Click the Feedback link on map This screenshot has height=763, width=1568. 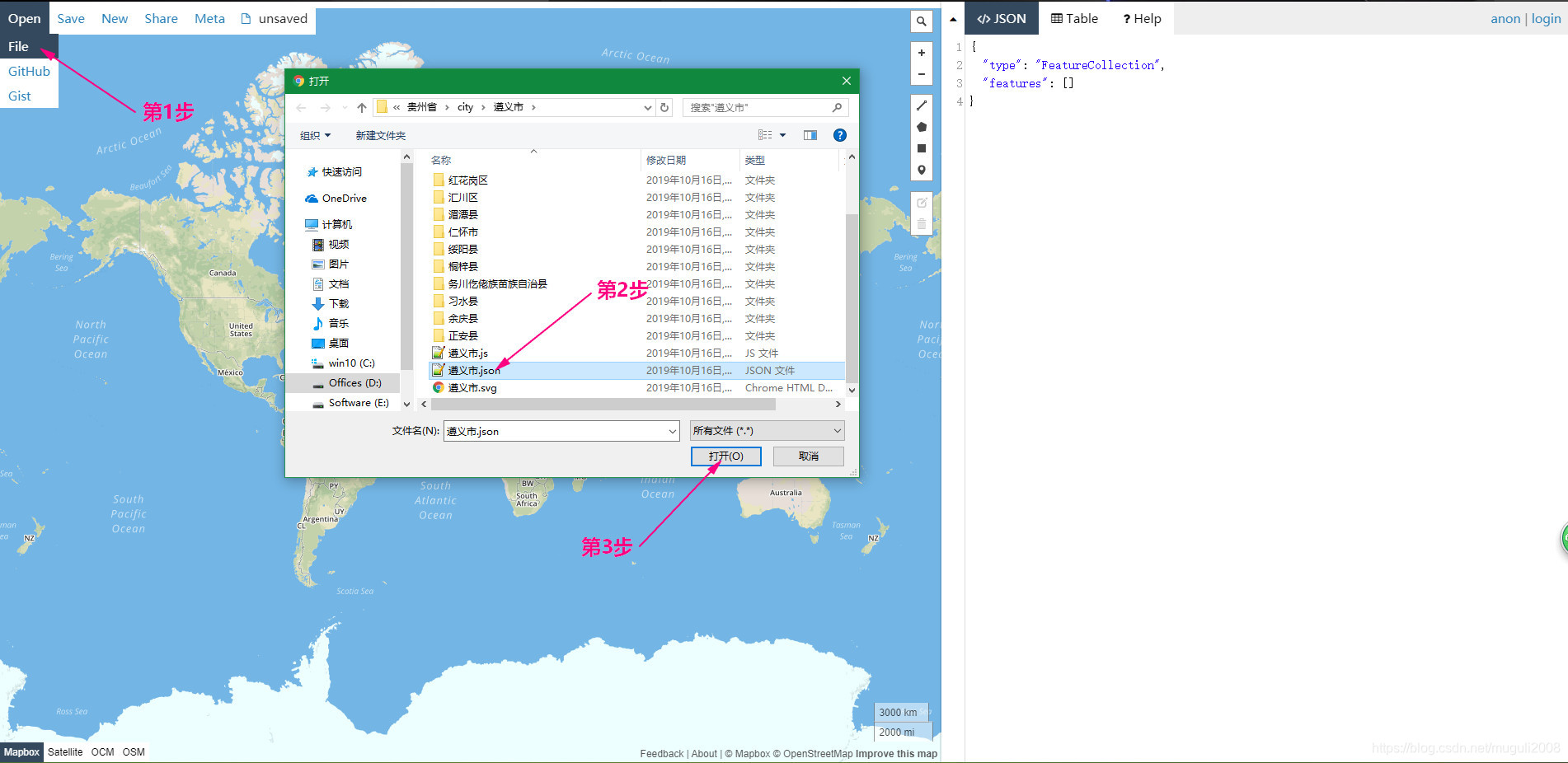click(661, 753)
